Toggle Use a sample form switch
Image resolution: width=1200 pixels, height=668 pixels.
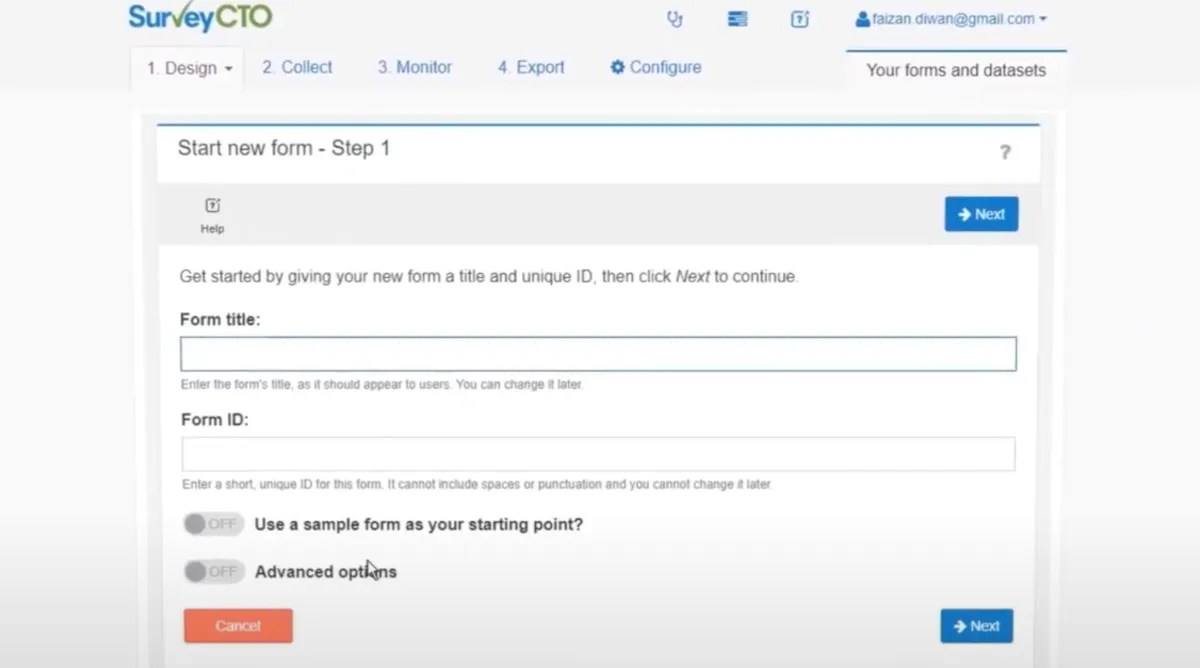[x=214, y=524]
